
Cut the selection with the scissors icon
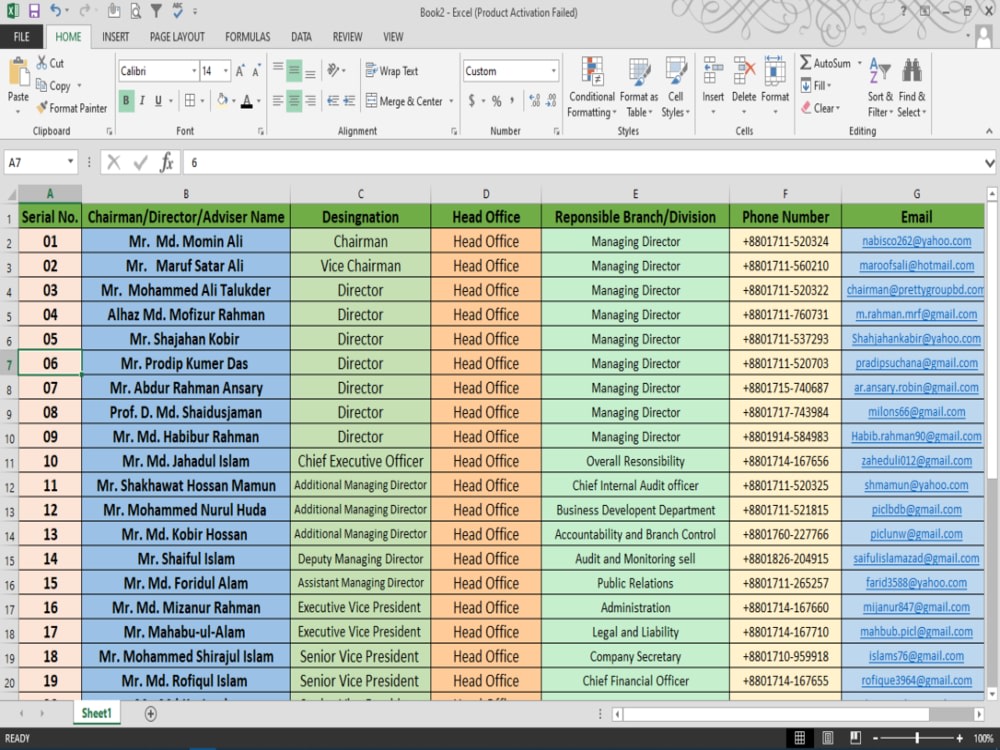(x=42, y=62)
